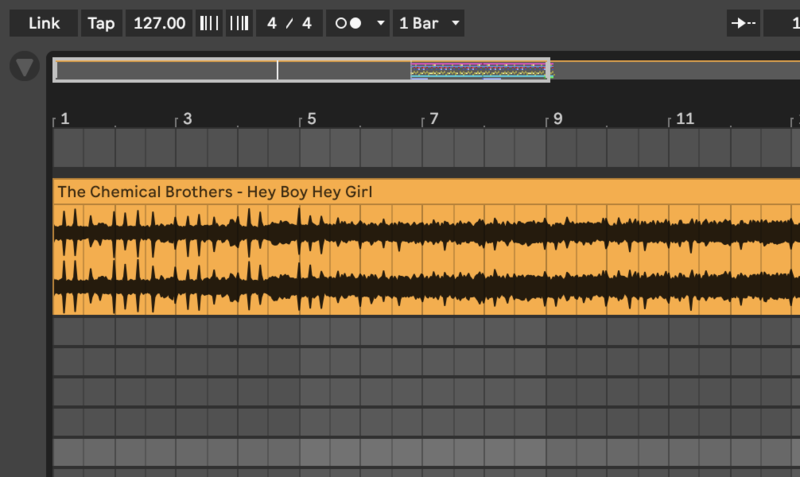Tap tempo with the Tap button
Screen dimensions: 800x477
pos(101,23)
